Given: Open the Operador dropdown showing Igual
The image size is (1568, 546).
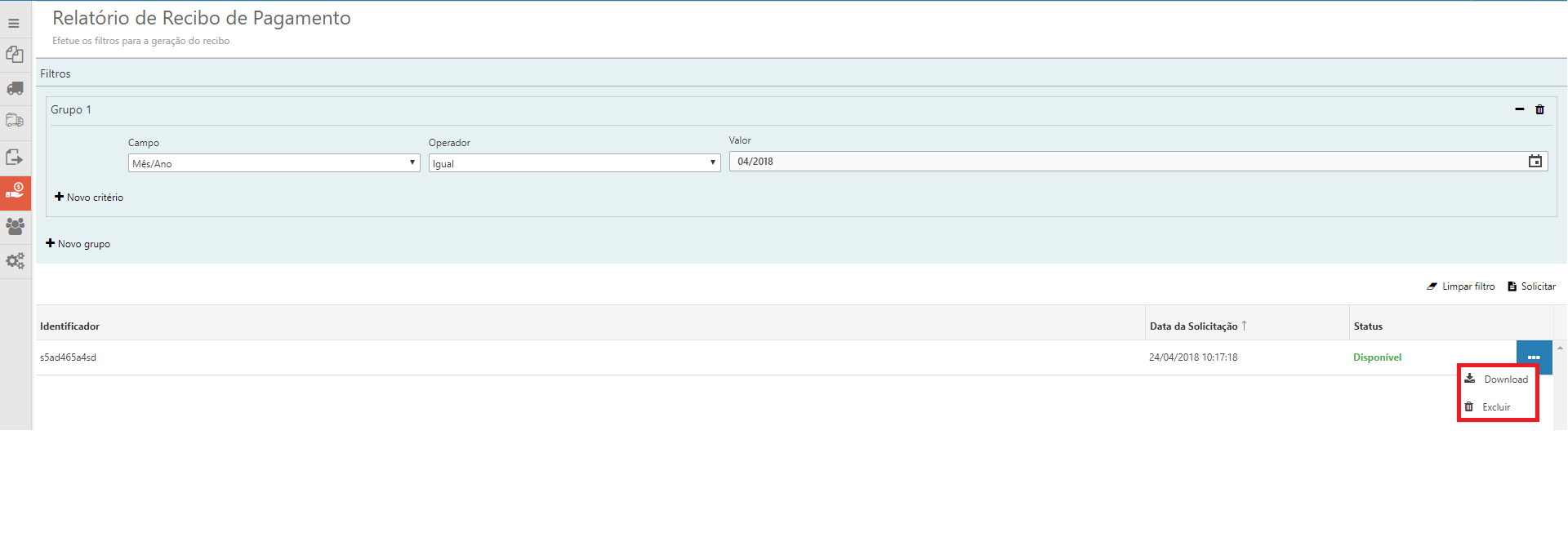Looking at the screenshot, I should [575, 163].
